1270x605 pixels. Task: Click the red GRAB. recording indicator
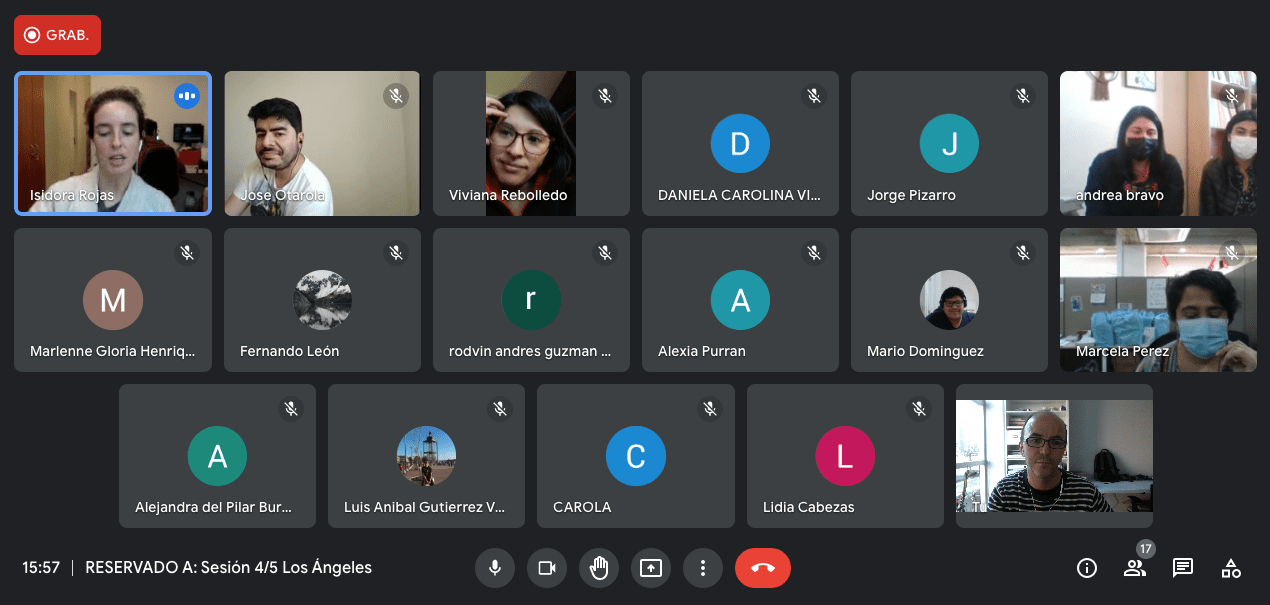pos(57,35)
